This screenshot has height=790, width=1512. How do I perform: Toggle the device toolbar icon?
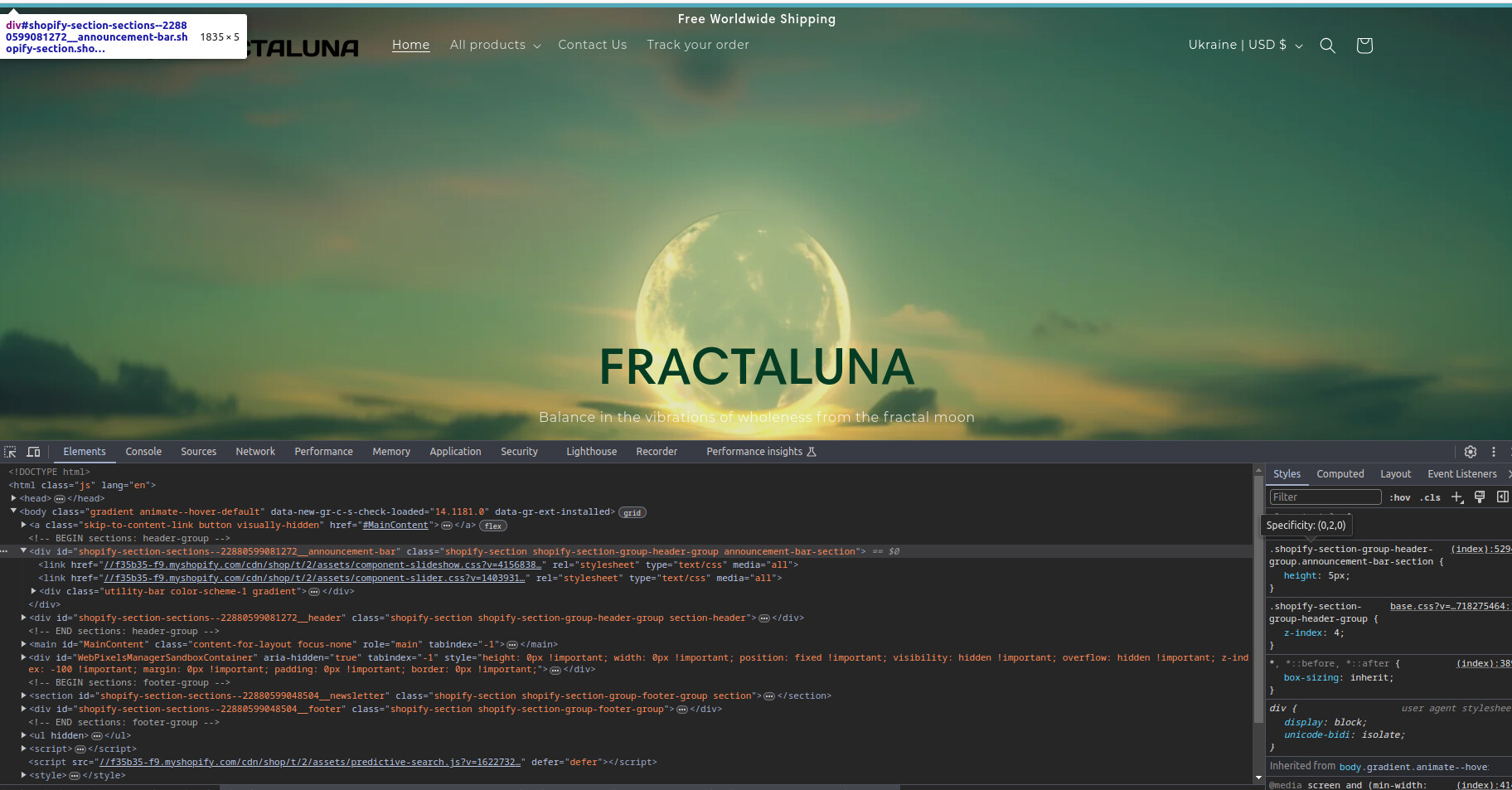[34, 452]
